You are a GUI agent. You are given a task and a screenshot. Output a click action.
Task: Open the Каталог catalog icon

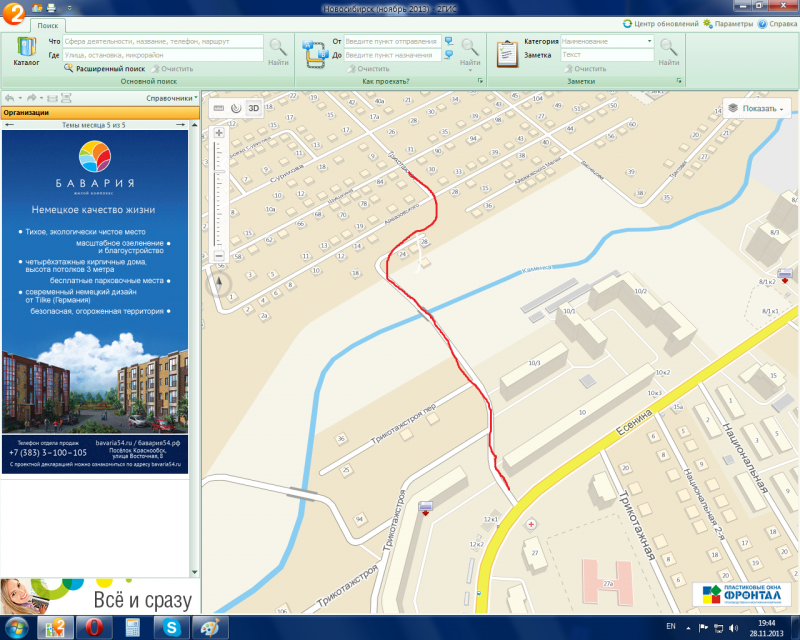[27, 51]
